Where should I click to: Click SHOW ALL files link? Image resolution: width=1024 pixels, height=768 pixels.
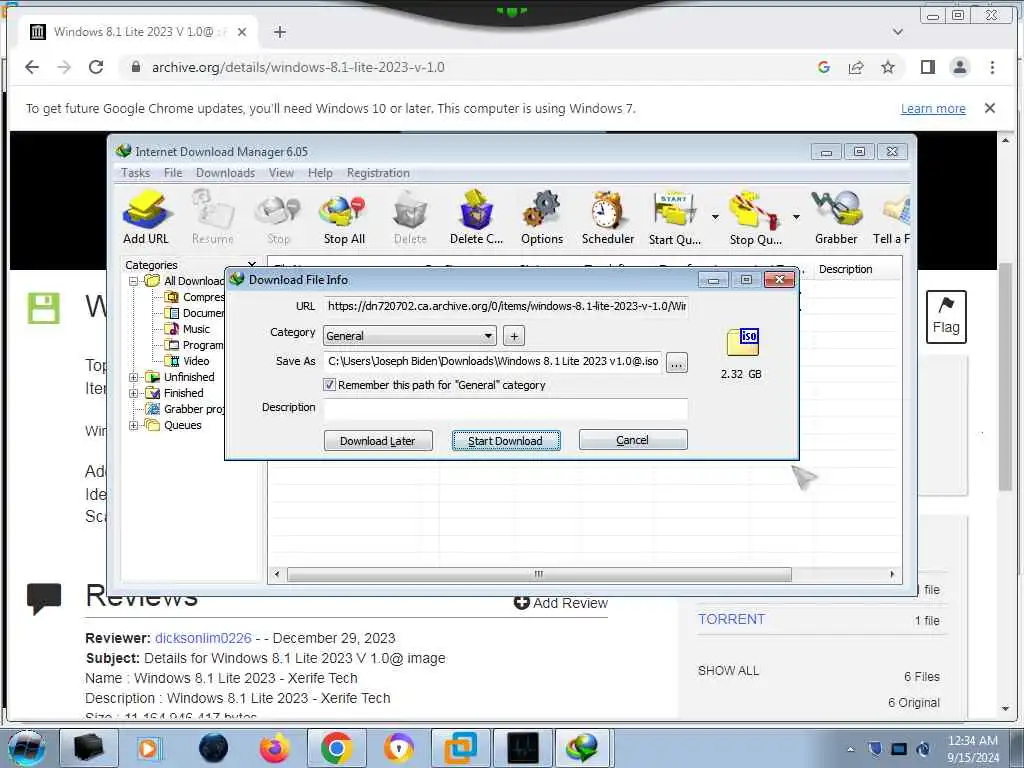[x=728, y=671]
